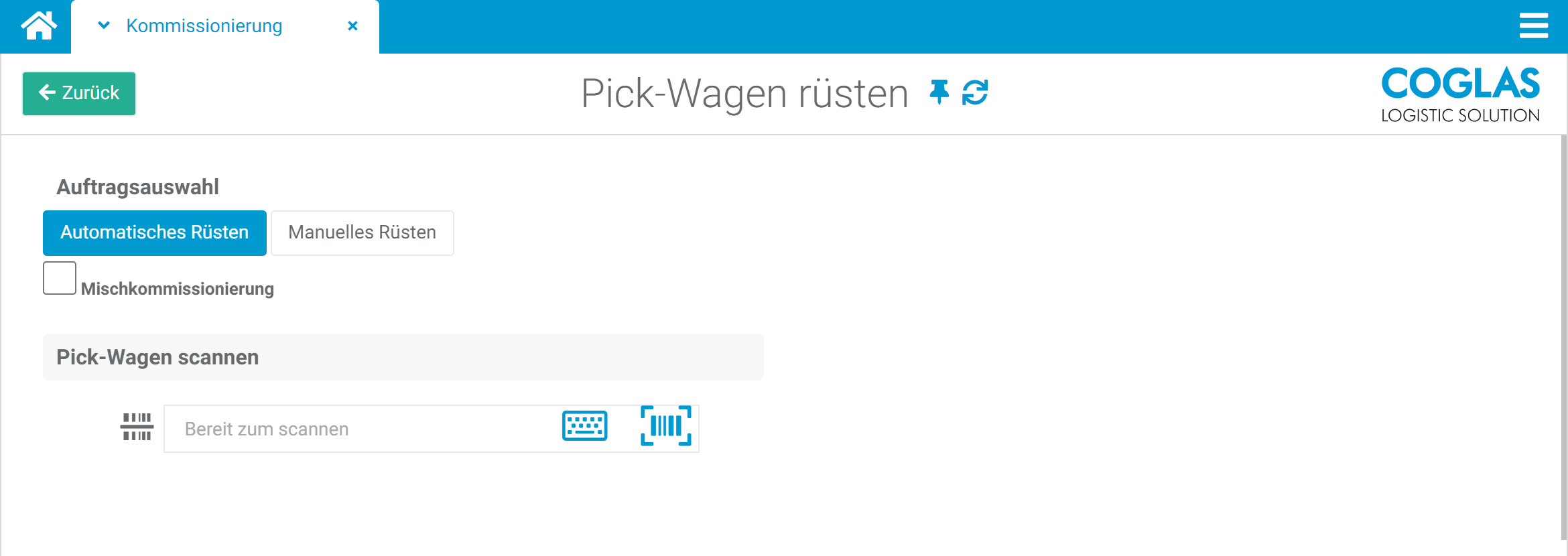Enable the Mischkommissionierung checkbox
This screenshot has height=556, width=1568.
(x=60, y=278)
